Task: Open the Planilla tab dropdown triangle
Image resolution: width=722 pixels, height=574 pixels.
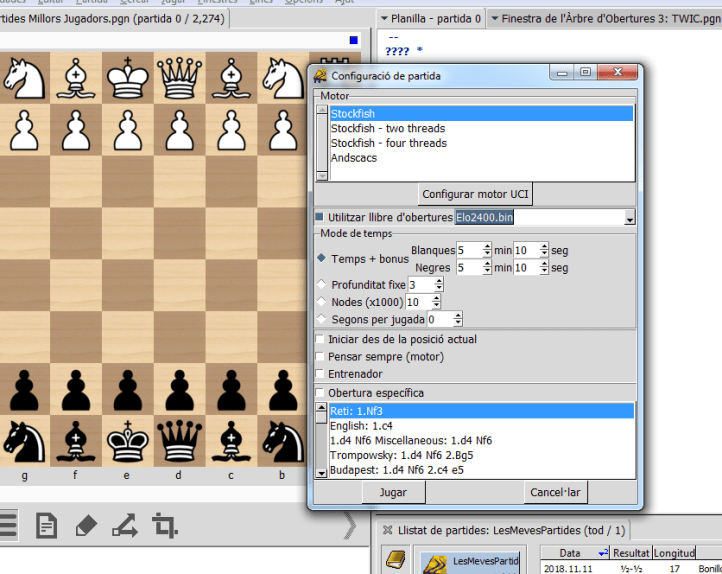Action: click(x=384, y=19)
